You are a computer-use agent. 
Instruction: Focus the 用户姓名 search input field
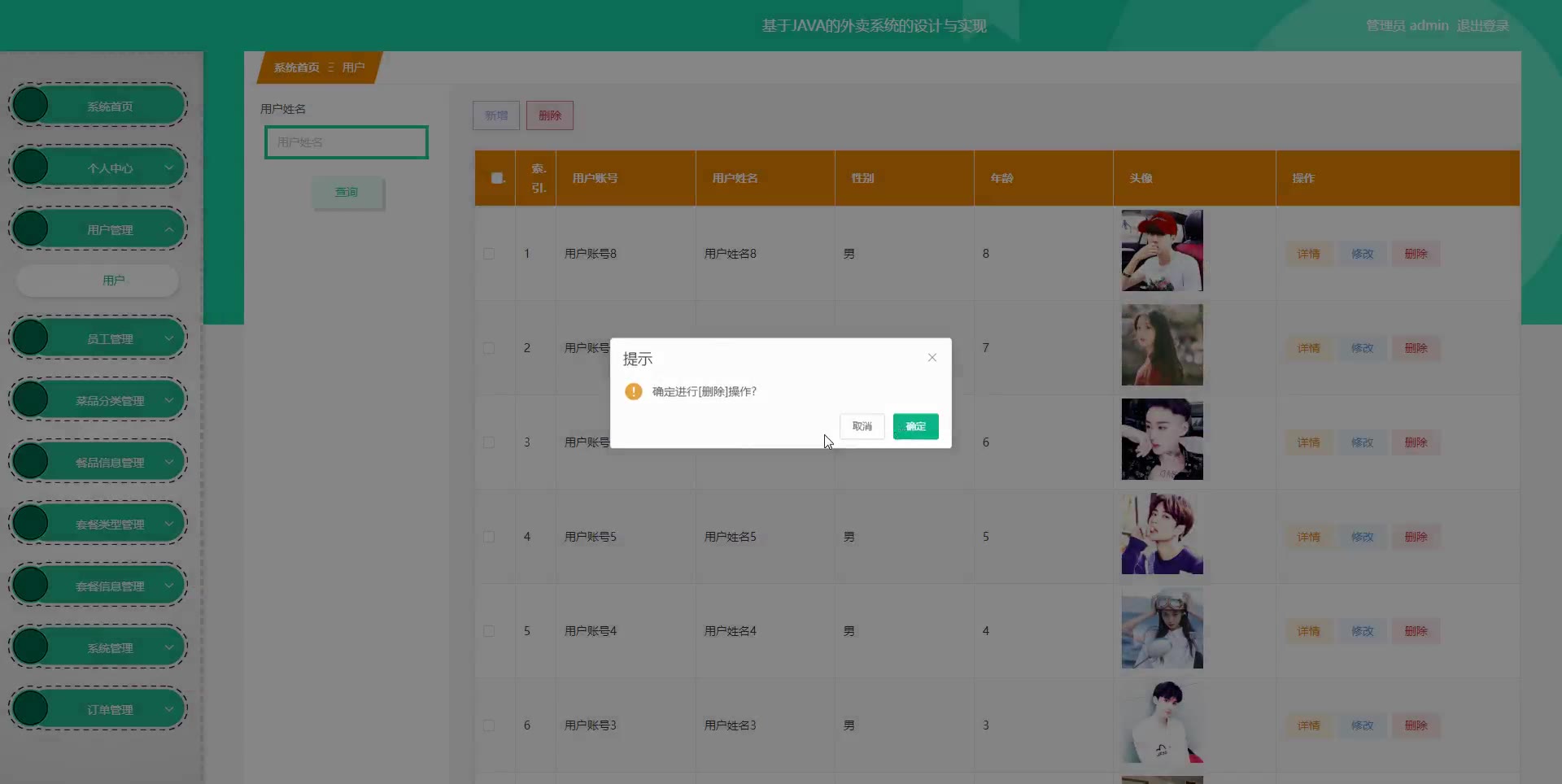tap(347, 142)
